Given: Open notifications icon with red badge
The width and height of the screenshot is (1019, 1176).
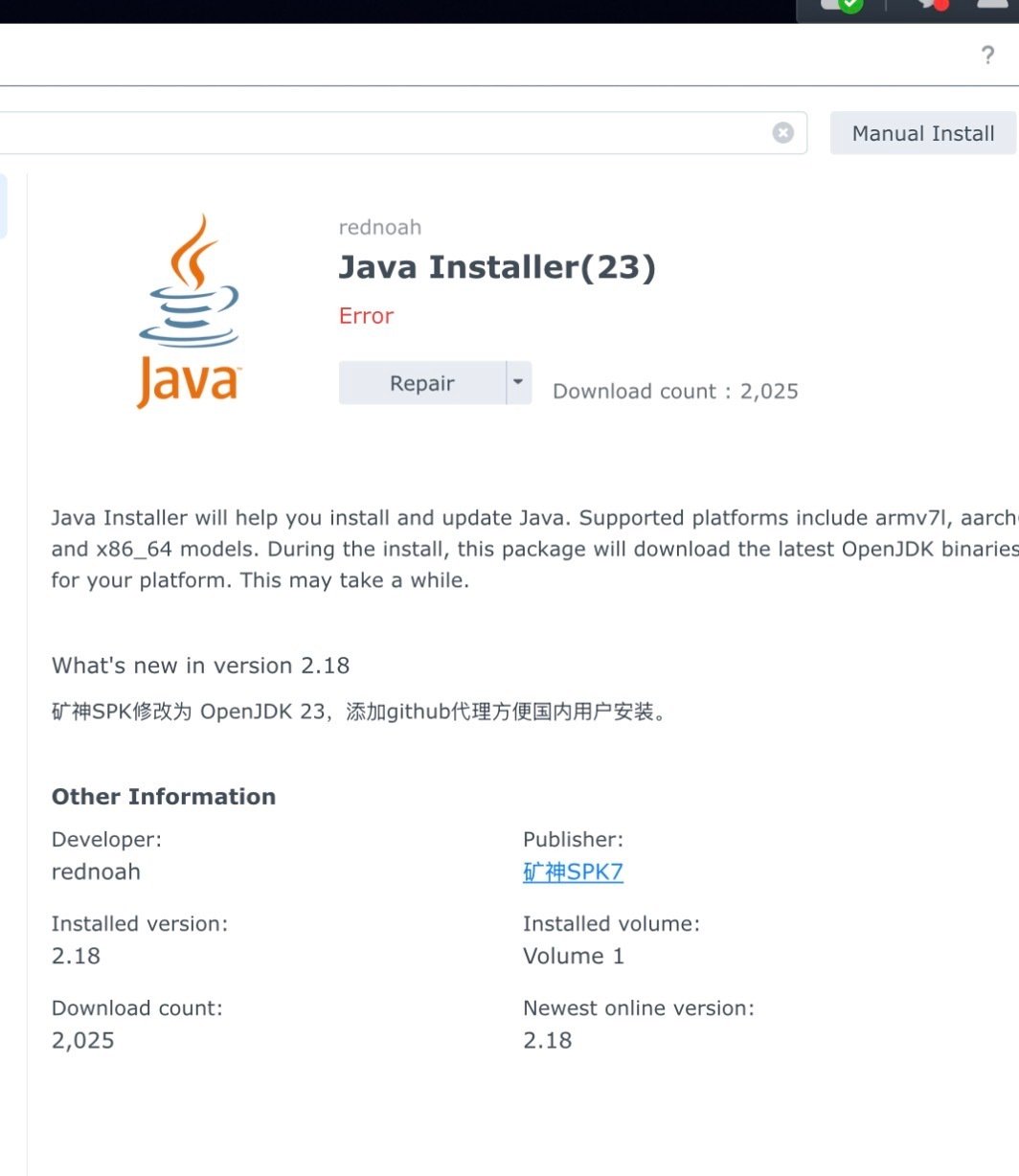Looking at the screenshot, I should 932,5.
